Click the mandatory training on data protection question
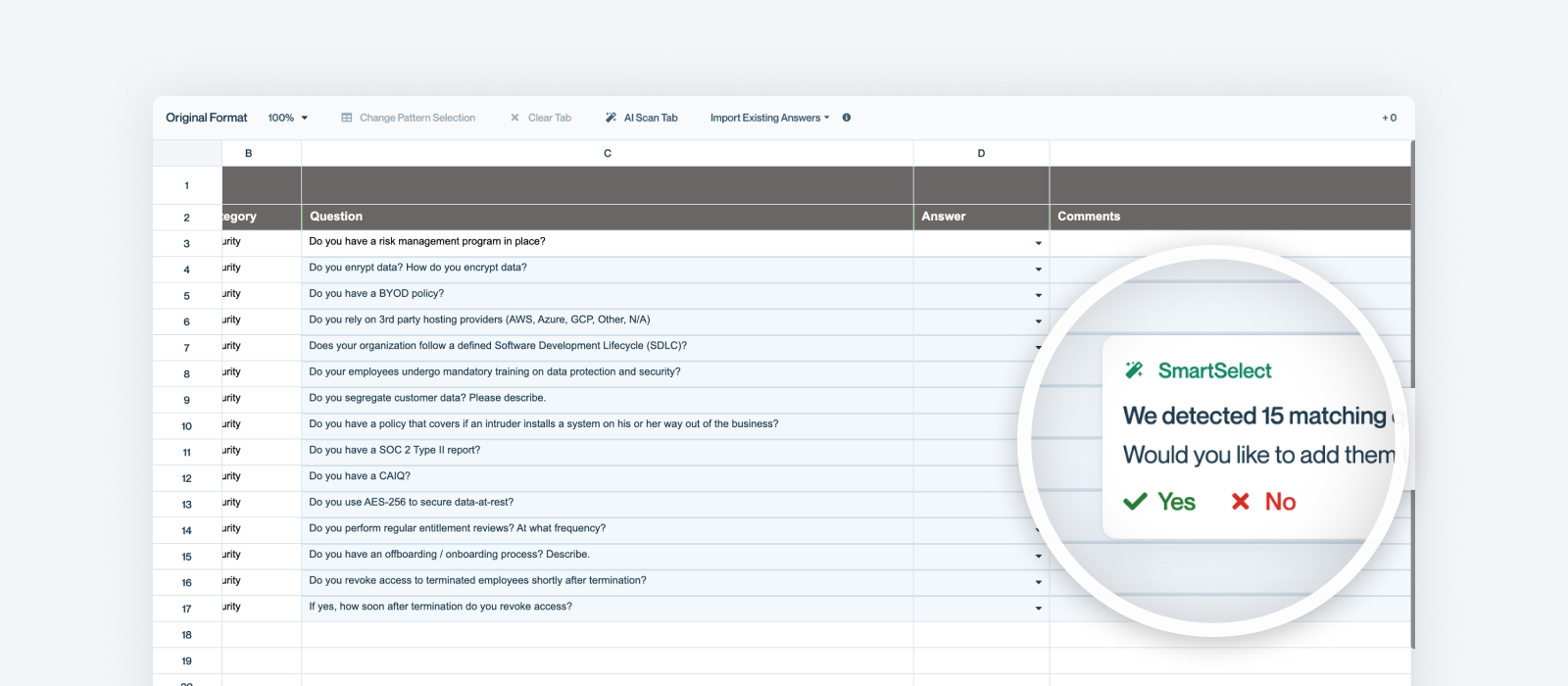The width and height of the screenshot is (1568, 686). click(x=608, y=372)
